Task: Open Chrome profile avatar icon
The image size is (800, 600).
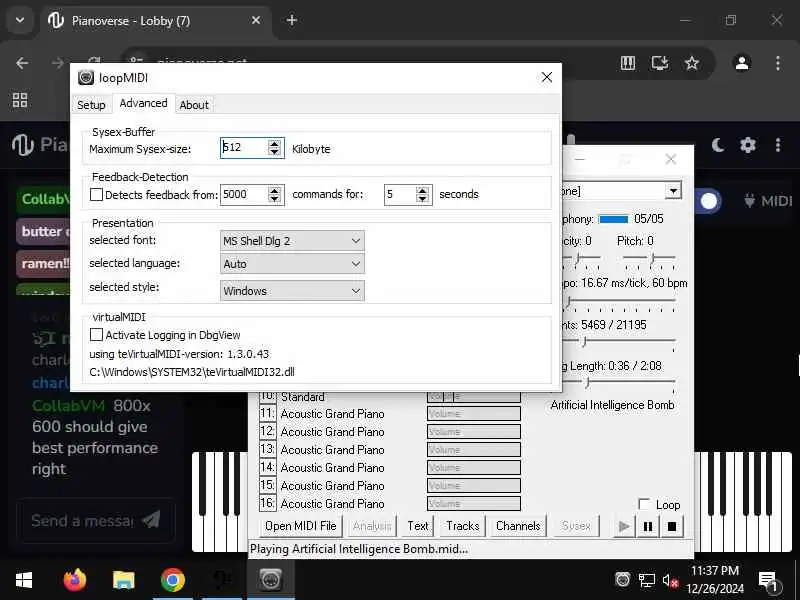Action: pyautogui.click(x=742, y=63)
